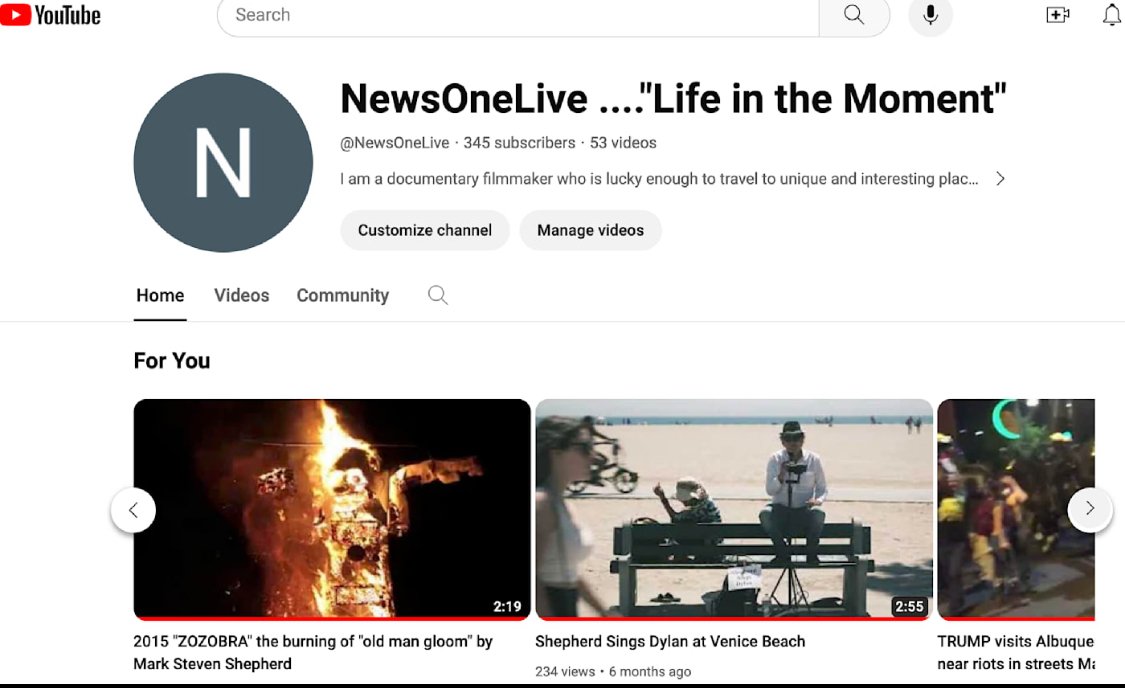Click the Customize channel button

[425, 230]
